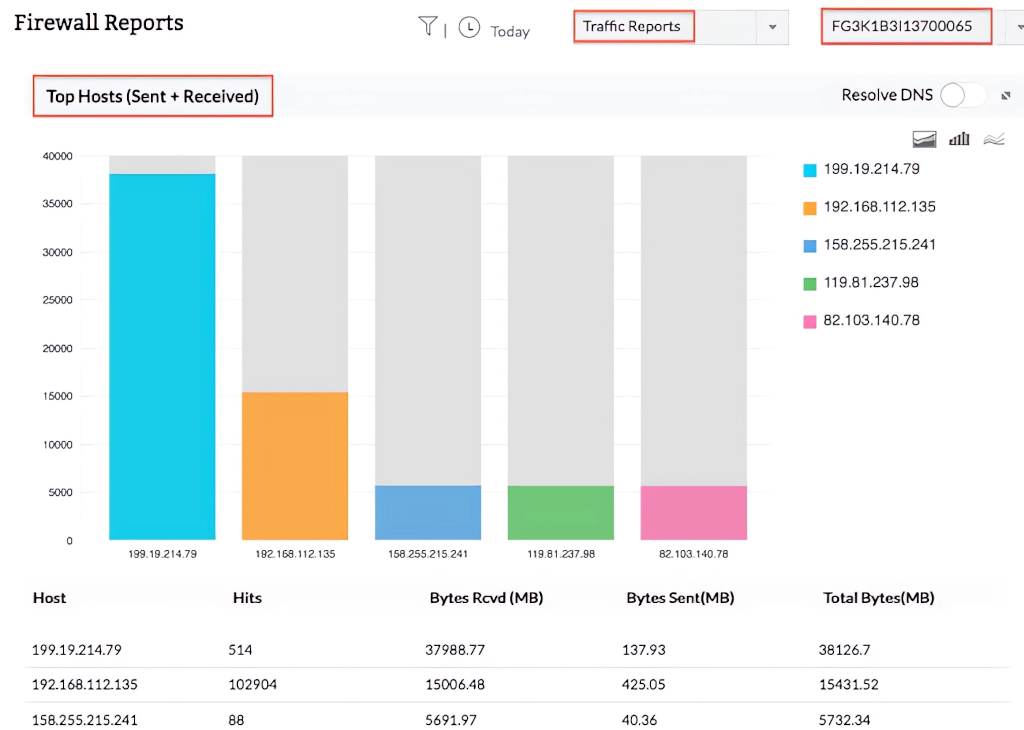This screenshot has width=1024, height=730.
Task: Switch to bar chart view
Action: [959, 139]
